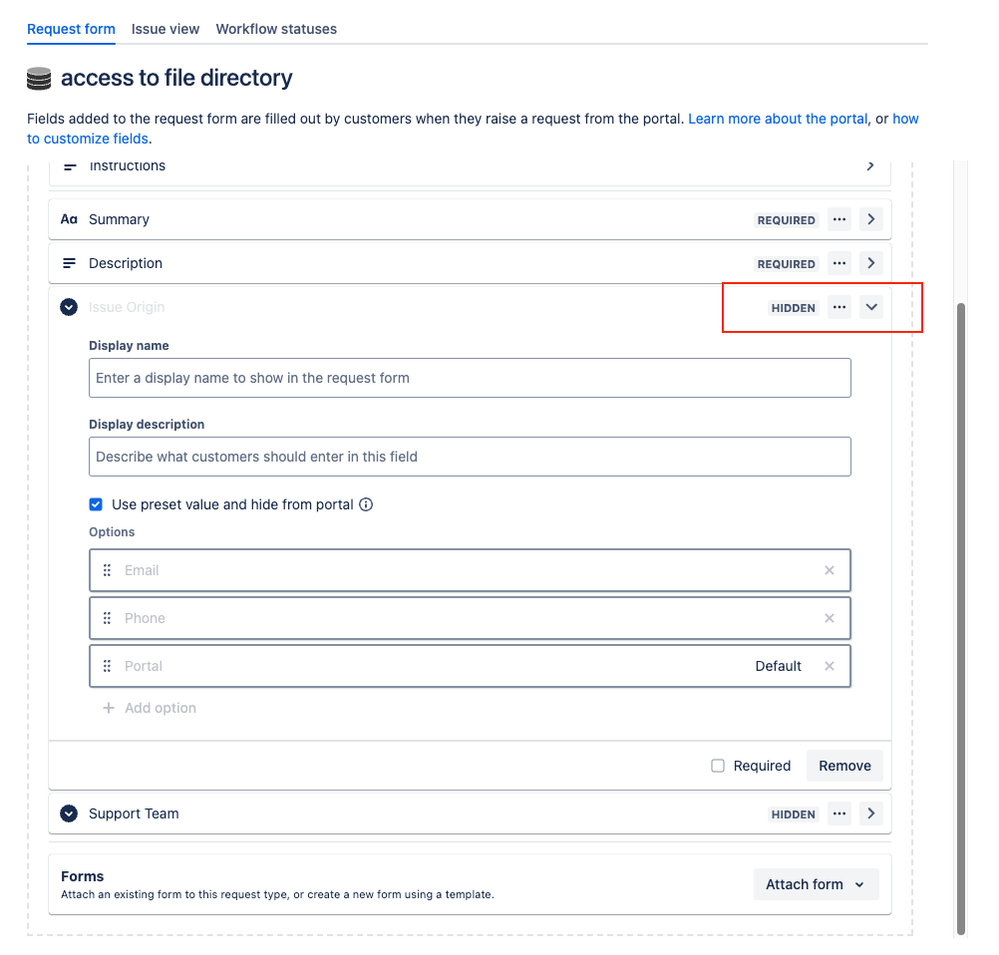Click the Support Team field type icon
Image resolution: width=999 pixels, height=955 pixels.
(69, 814)
